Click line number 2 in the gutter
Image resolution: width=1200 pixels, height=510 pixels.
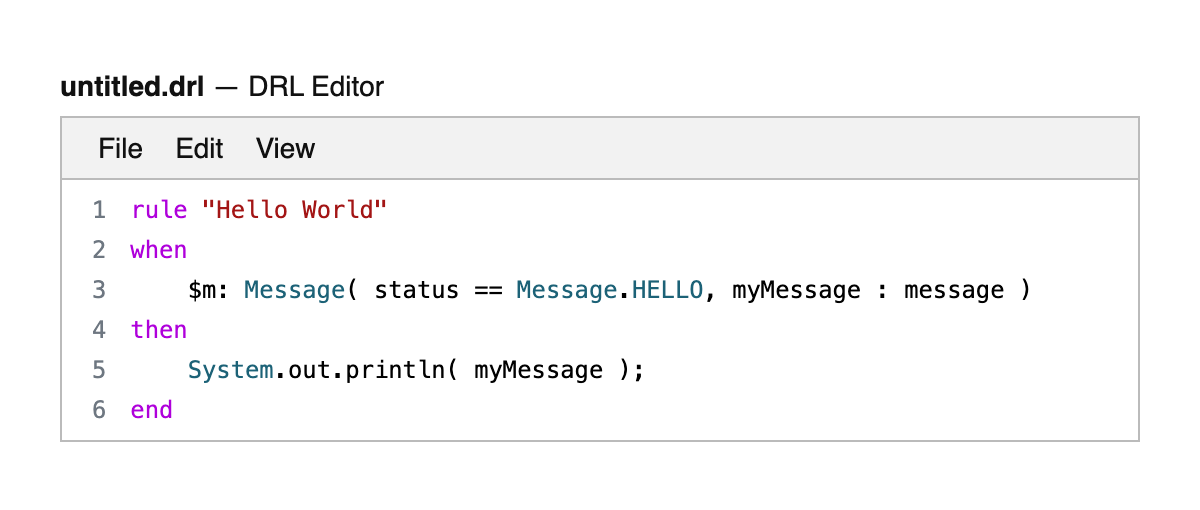98,250
